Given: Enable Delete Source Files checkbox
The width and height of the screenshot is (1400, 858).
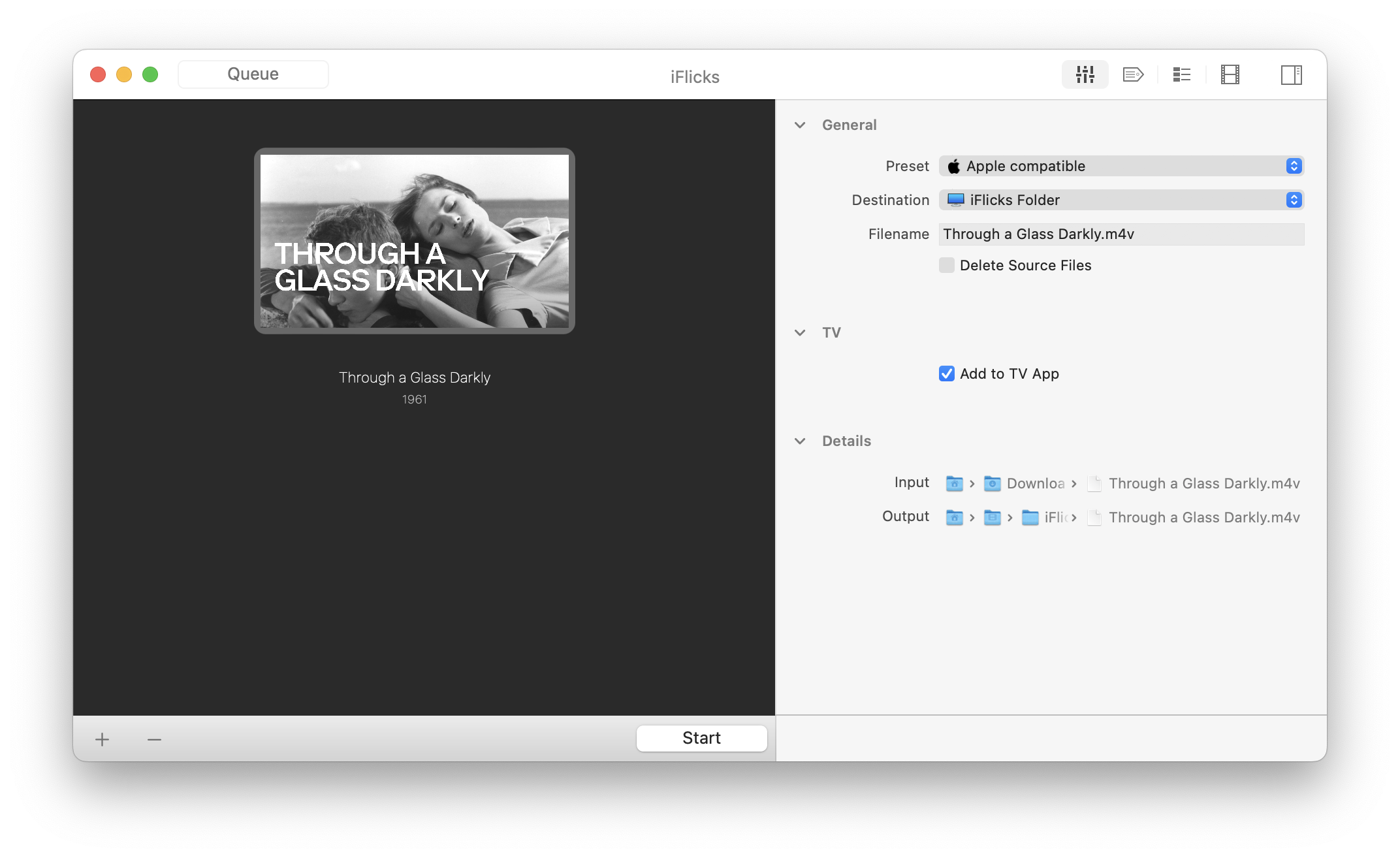Looking at the screenshot, I should tap(946, 265).
